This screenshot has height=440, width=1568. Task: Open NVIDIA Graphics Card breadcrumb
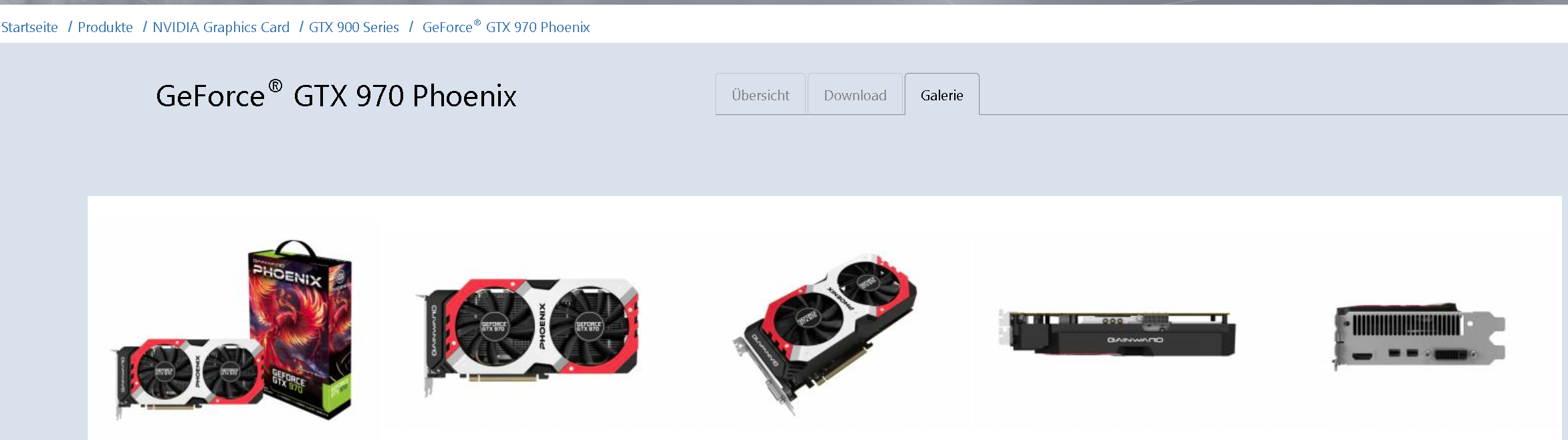(221, 27)
